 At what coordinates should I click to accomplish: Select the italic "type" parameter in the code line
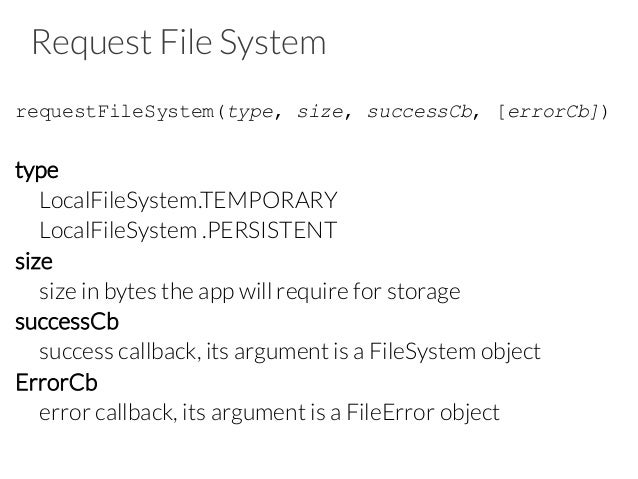pyautogui.click(x=250, y=112)
